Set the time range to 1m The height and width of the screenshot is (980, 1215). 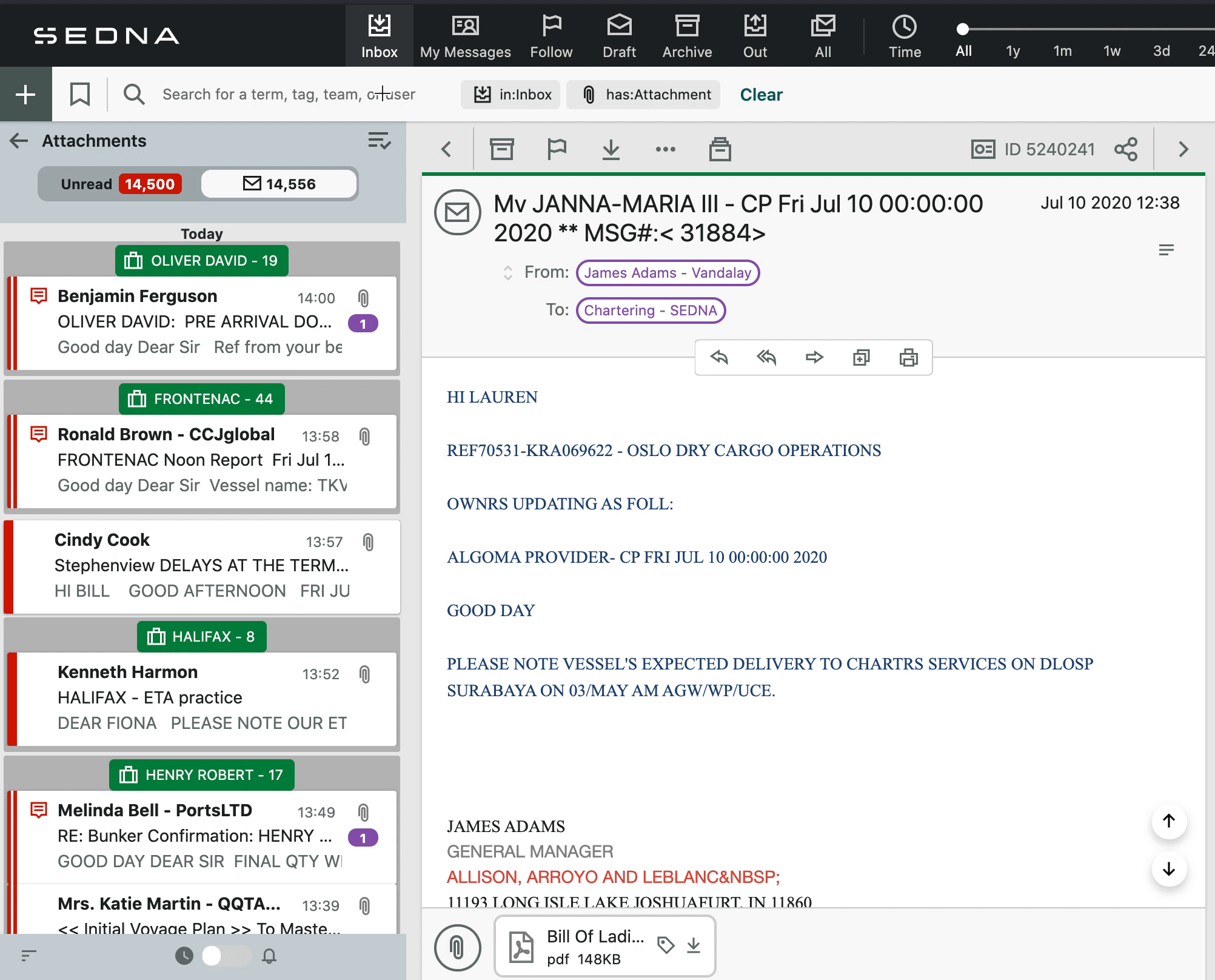tap(1062, 51)
